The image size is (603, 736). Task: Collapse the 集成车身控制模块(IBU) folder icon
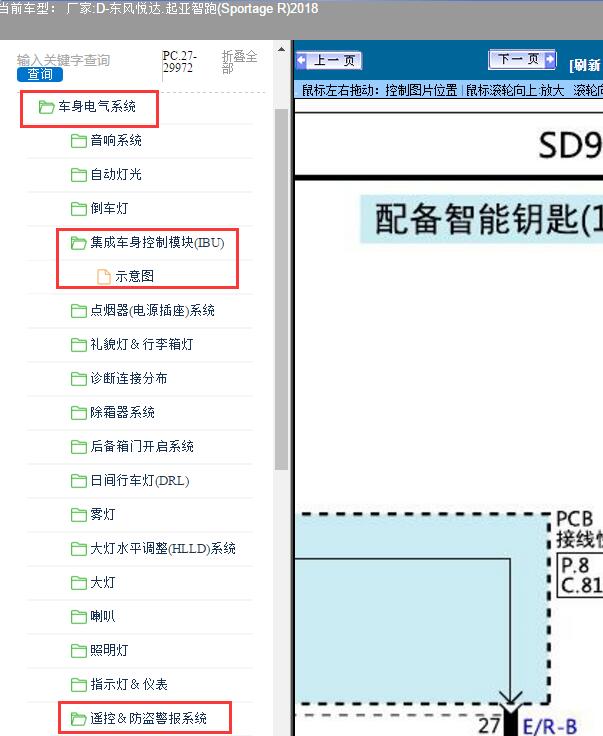click(78, 243)
